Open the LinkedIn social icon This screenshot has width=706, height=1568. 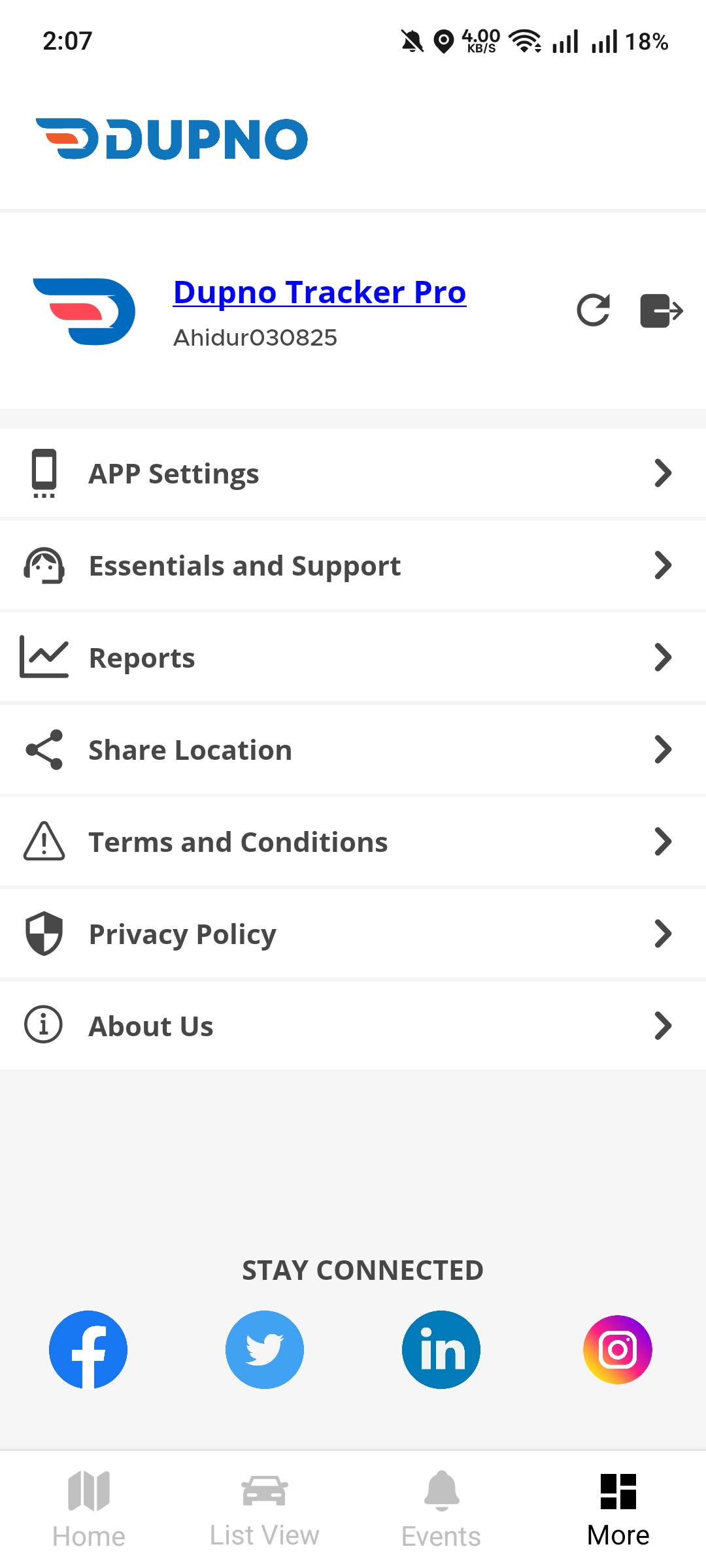441,1349
